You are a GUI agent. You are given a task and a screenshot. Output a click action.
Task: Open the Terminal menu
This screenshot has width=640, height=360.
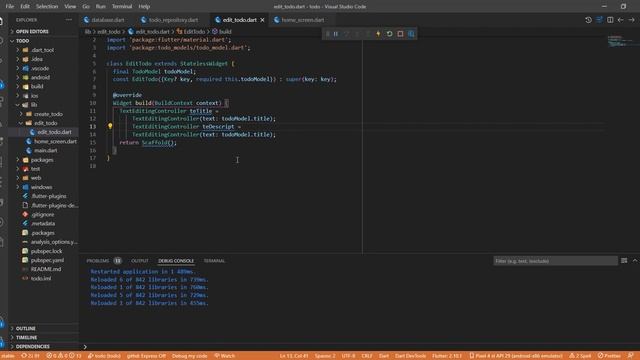coord(122,7)
